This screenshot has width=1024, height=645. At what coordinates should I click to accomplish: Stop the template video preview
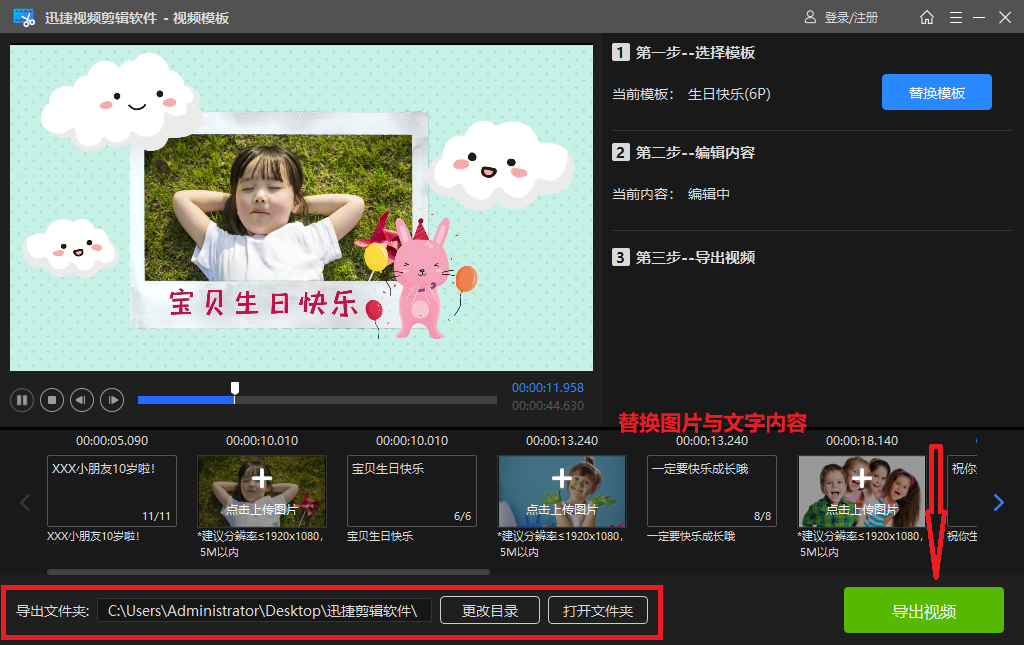click(x=51, y=399)
